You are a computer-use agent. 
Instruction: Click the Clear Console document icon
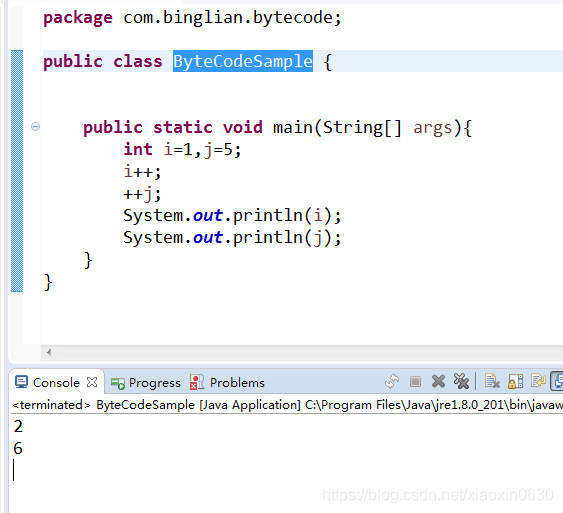tap(492, 381)
